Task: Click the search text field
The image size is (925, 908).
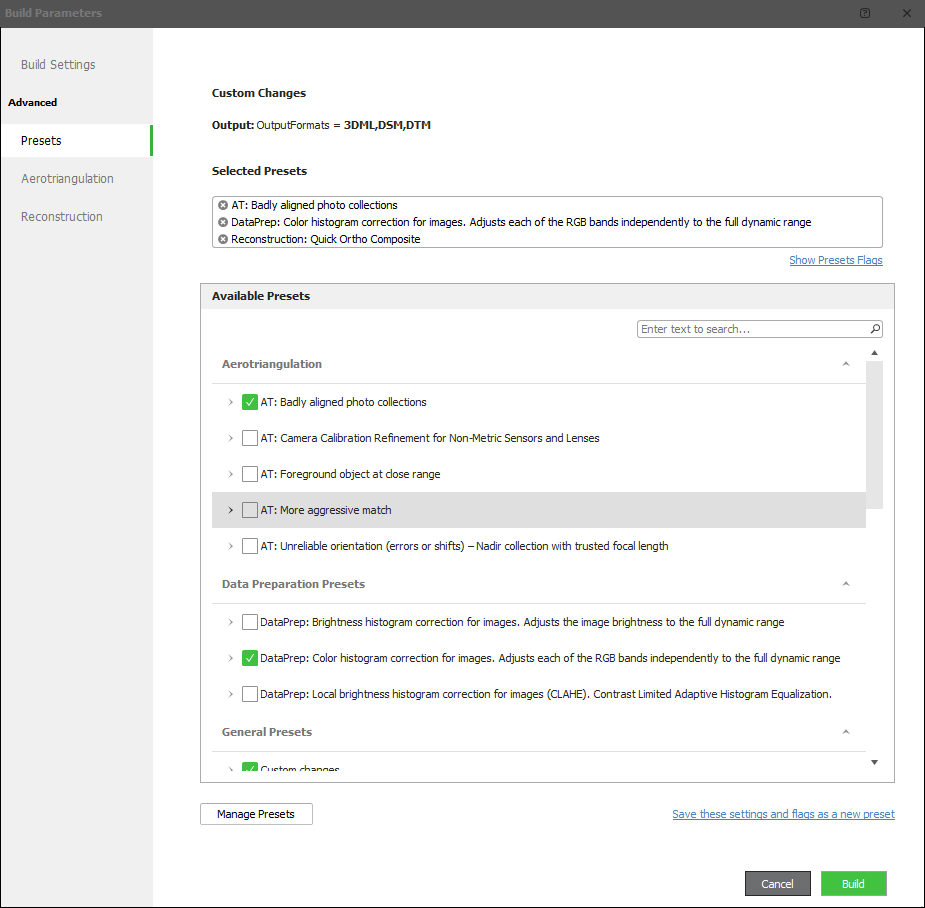Action: (750, 328)
